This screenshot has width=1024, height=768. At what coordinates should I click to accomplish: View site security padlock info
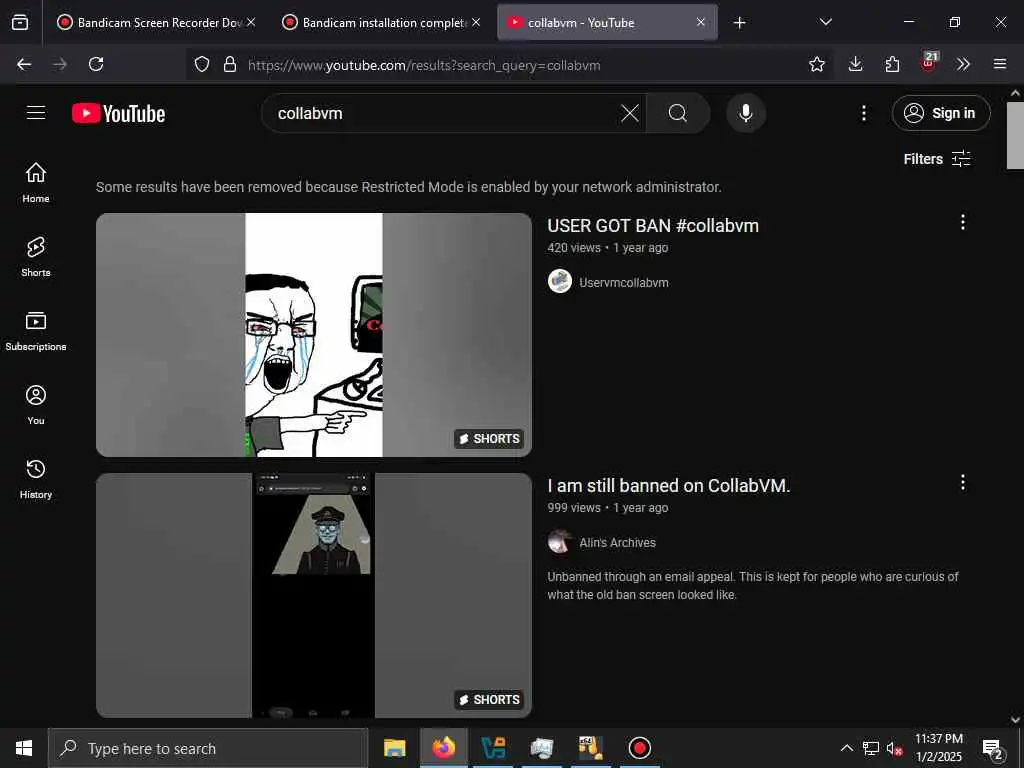click(x=229, y=64)
